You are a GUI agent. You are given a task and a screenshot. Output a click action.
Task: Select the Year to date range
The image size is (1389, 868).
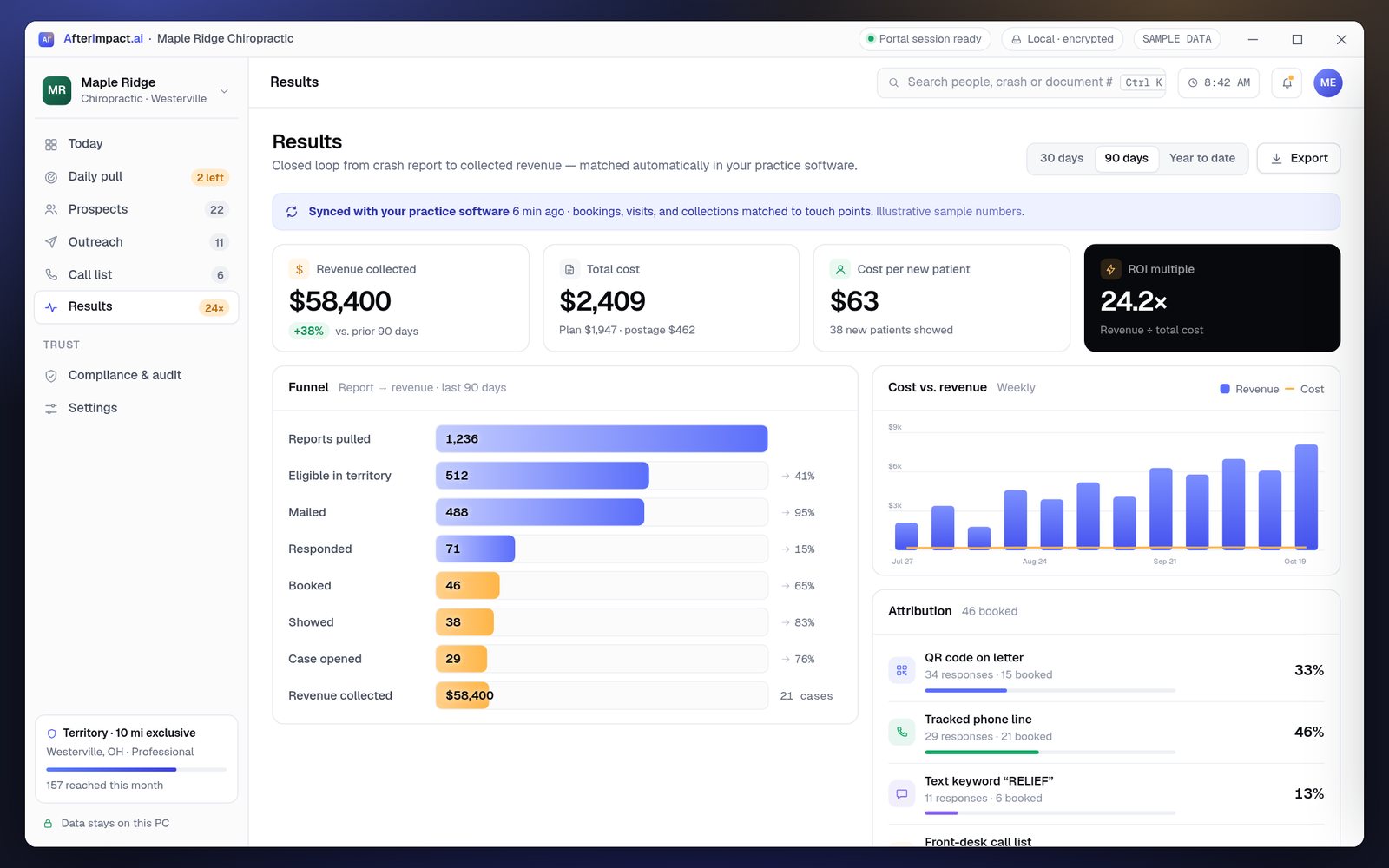(x=1201, y=158)
